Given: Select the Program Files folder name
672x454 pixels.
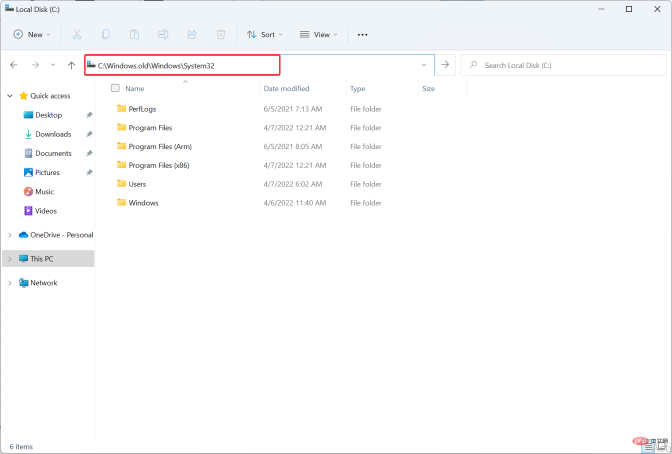Looking at the screenshot, I should 150,128.
